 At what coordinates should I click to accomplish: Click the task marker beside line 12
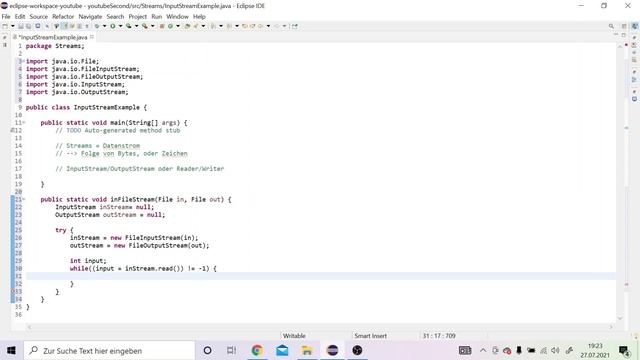click(x=13, y=130)
